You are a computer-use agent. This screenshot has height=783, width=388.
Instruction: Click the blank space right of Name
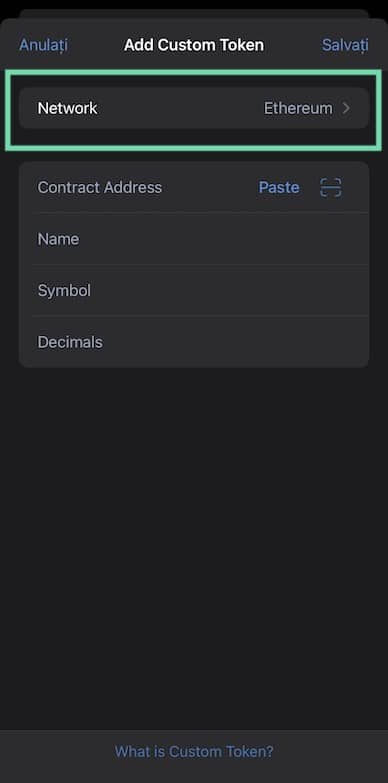click(225, 239)
